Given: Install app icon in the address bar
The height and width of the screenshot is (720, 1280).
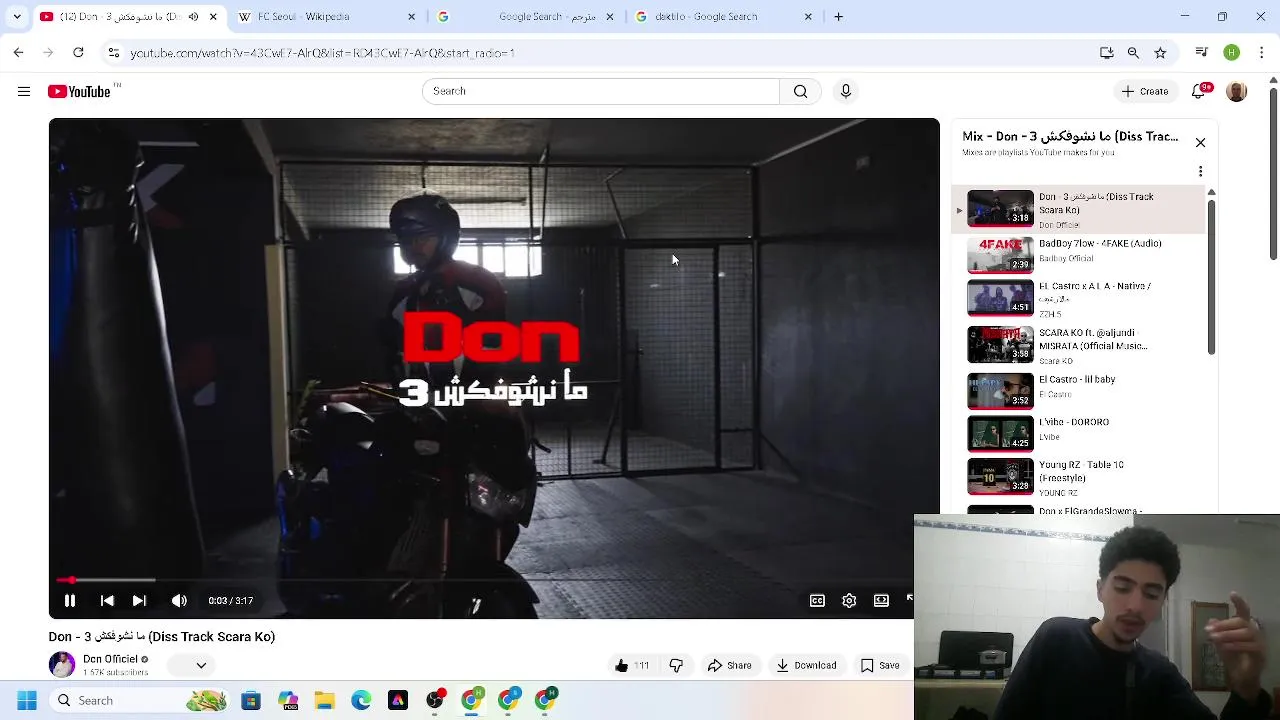Looking at the screenshot, I should coord(1107,52).
